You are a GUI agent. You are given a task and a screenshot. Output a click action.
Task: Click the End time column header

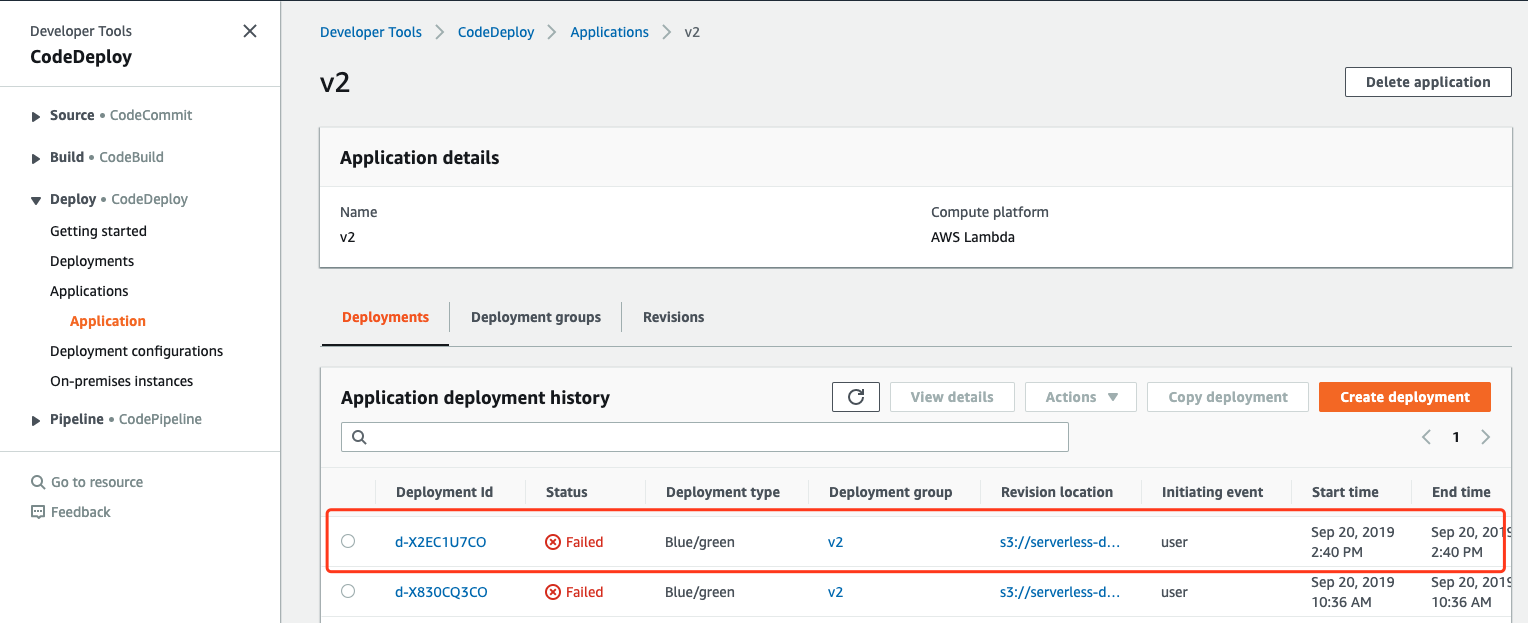tap(1461, 492)
